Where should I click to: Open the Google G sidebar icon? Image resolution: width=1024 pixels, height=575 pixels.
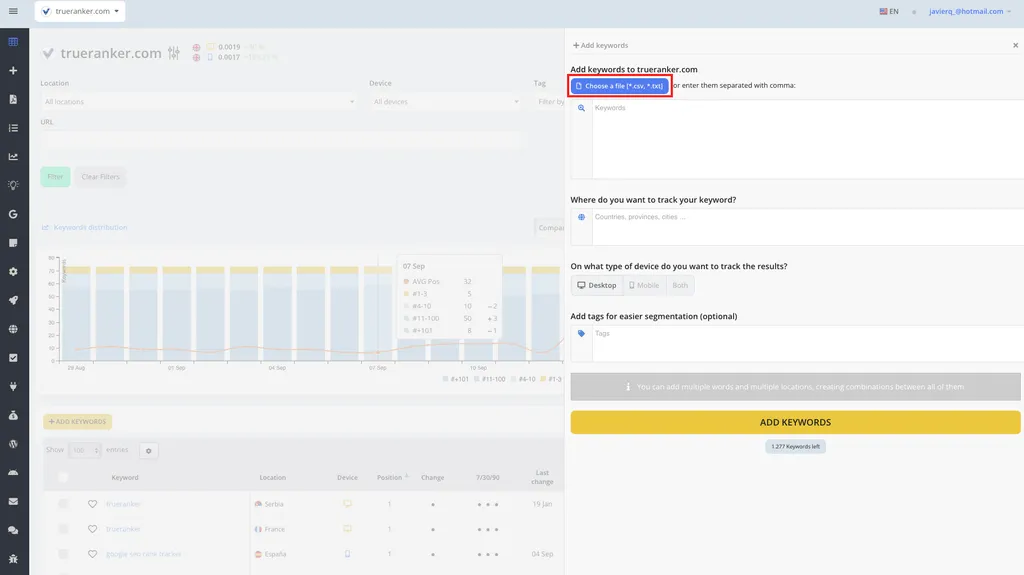pyautogui.click(x=13, y=214)
